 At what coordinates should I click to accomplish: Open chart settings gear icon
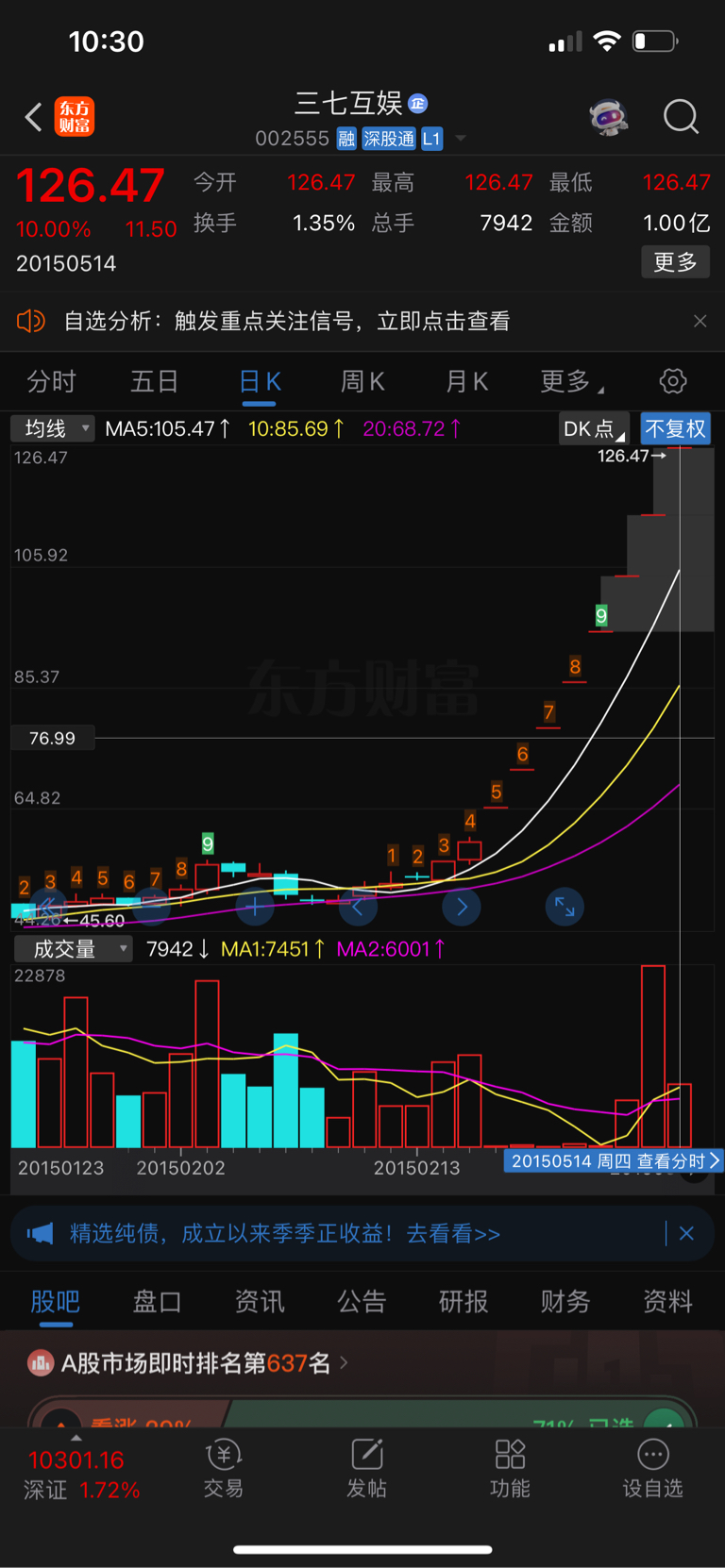point(673,381)
